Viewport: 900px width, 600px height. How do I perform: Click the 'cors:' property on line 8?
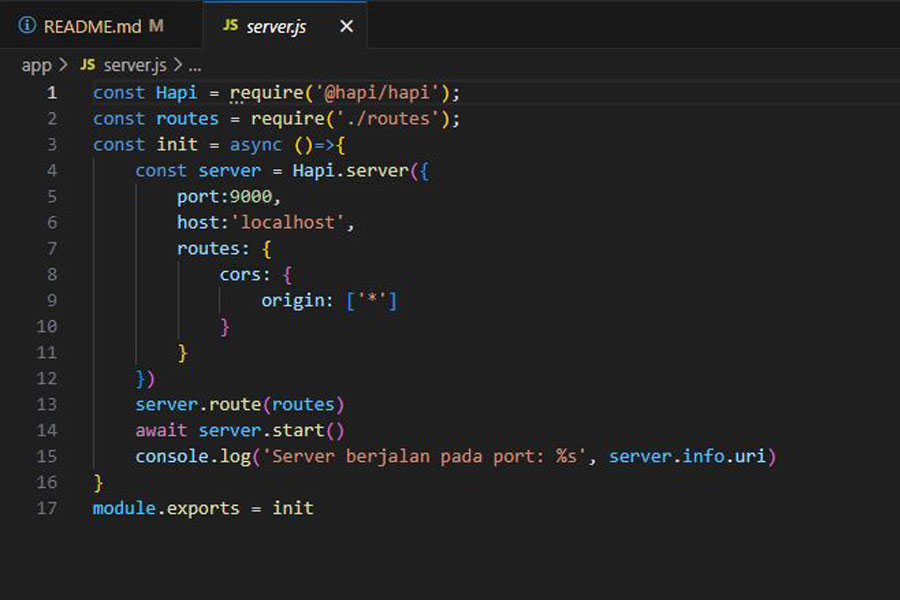pyautogui.click(x=245, y=274)
